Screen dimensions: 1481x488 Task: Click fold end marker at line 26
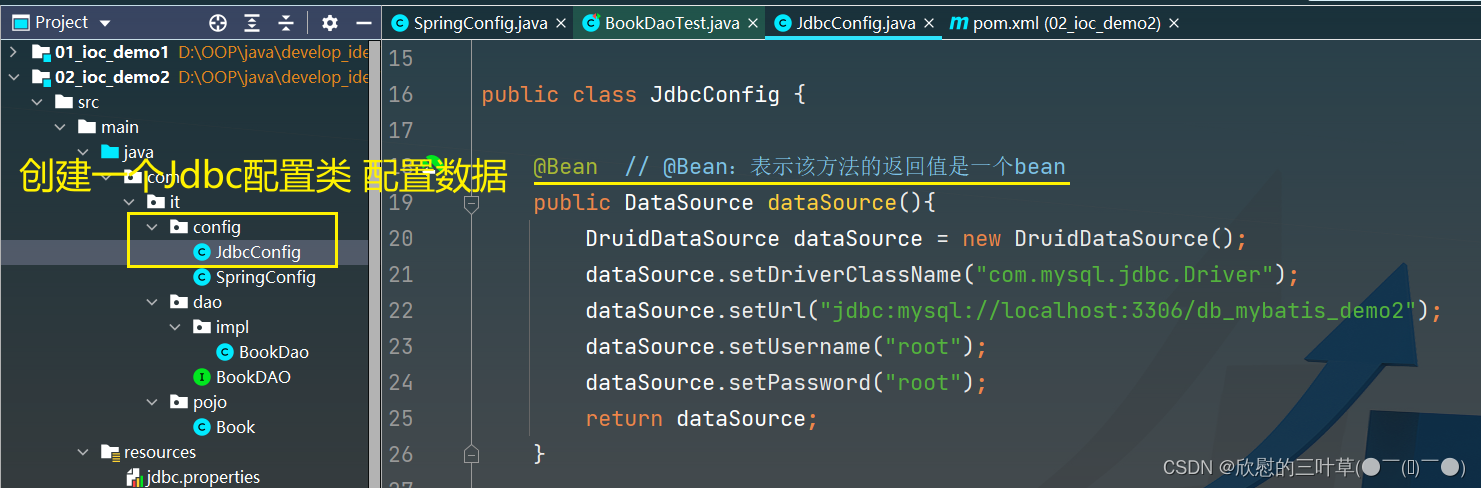pos(471,454)
